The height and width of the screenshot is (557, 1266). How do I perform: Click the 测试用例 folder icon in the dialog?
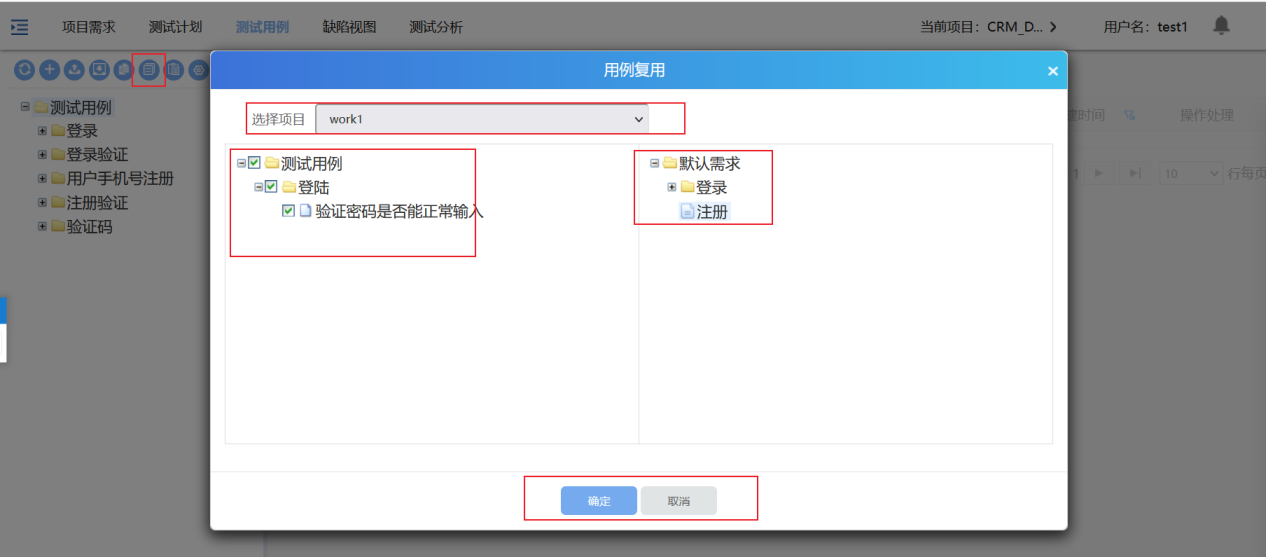pos(271,163)
